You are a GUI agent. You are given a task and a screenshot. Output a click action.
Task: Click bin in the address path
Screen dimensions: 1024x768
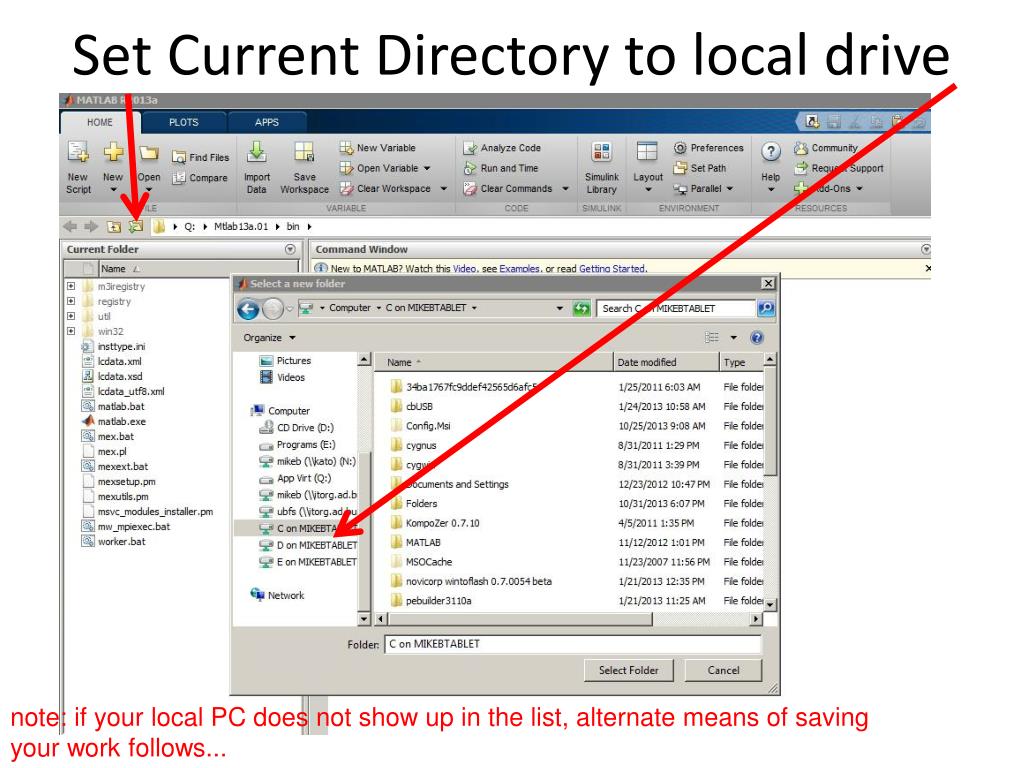click(293, 227)
